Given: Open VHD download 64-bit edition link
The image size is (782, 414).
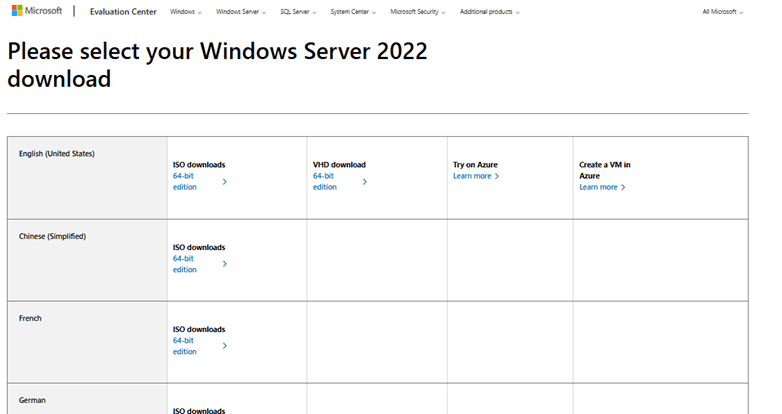Looking at the screenshot, I should coord(325,181).
